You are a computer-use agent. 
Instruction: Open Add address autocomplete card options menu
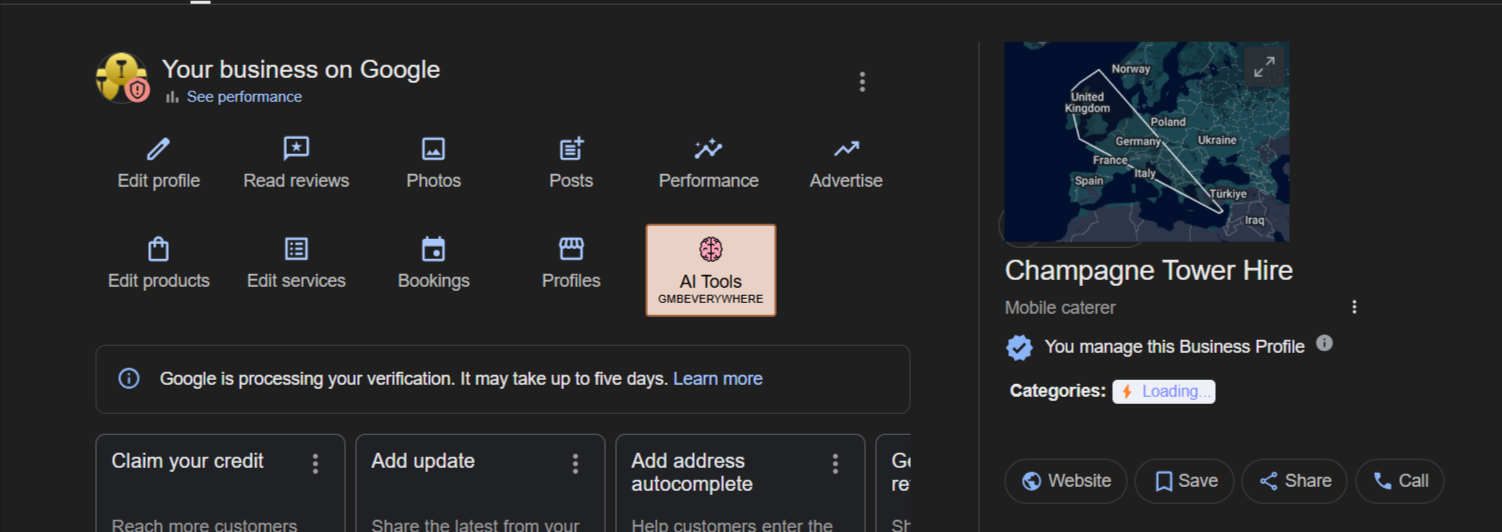(835, 463)
